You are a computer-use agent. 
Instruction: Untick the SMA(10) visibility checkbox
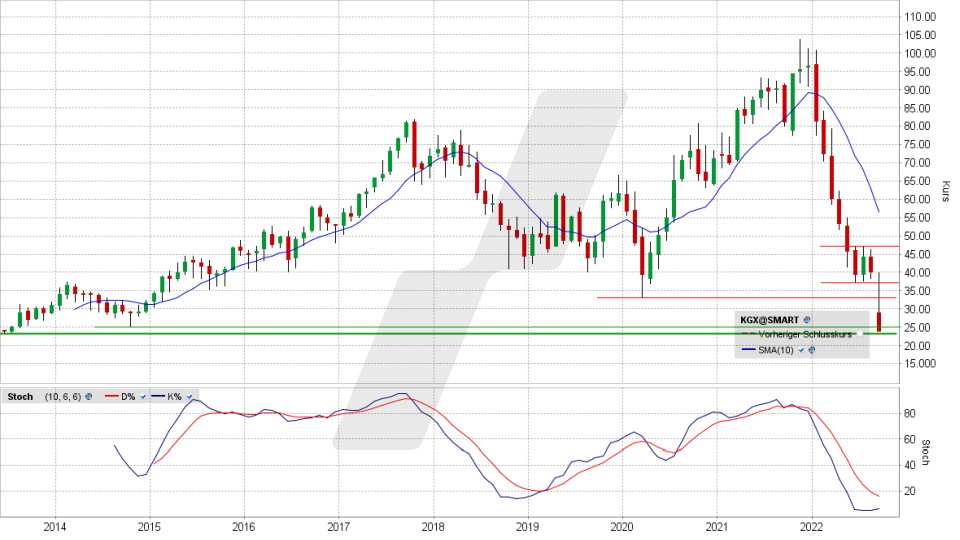pyautogui.click(x=801, y=350)
